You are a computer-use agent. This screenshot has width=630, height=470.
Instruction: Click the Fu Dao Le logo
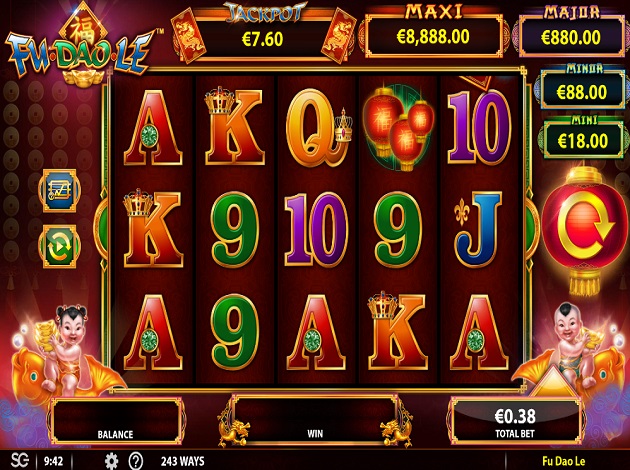pos(82,46)
